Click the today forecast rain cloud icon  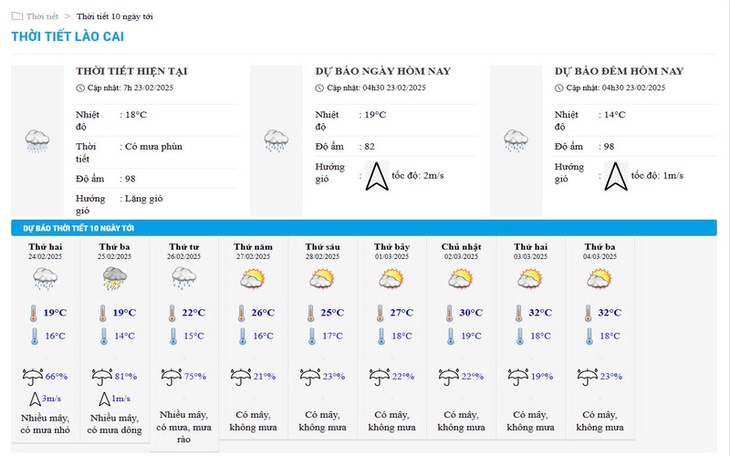(277, 141)
